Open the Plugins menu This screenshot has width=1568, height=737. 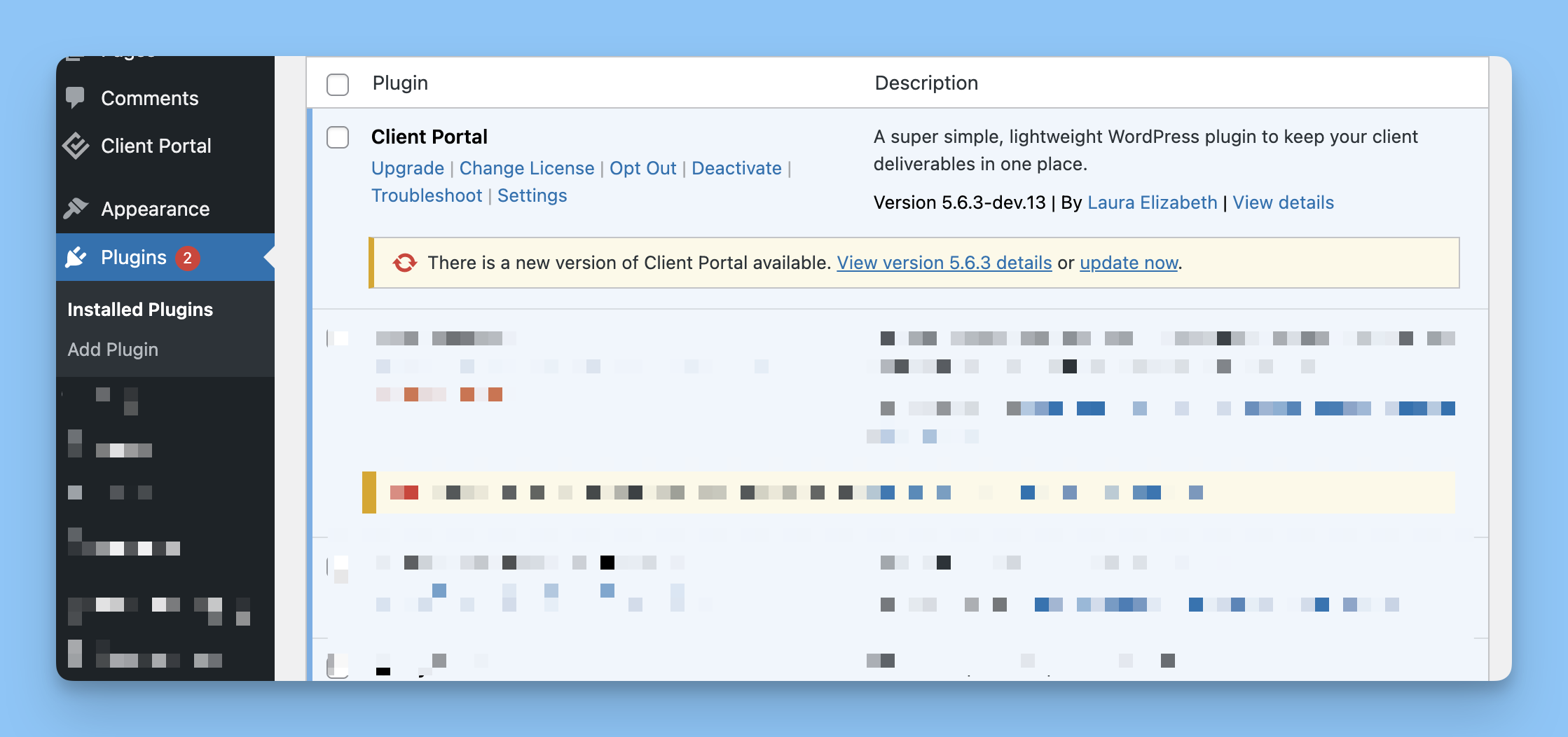click(x=165, y=257)
